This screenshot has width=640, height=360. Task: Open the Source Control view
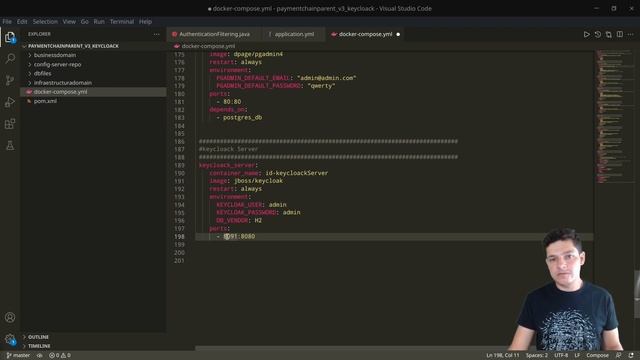10,80
